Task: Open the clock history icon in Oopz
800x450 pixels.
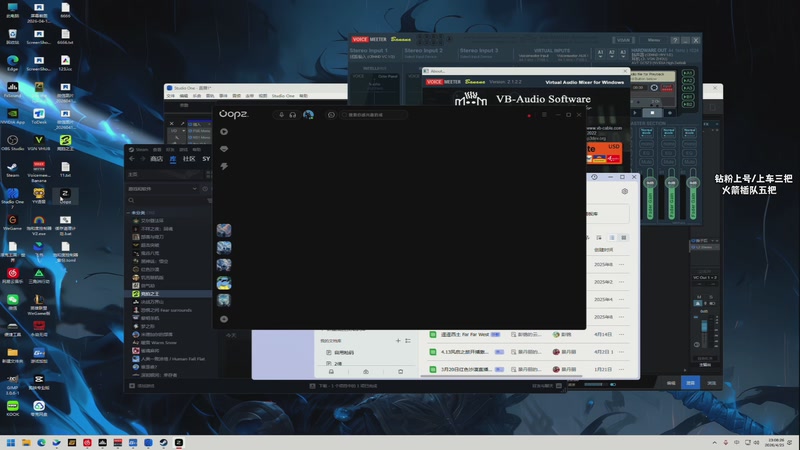Action: click(x=331, y=115)
